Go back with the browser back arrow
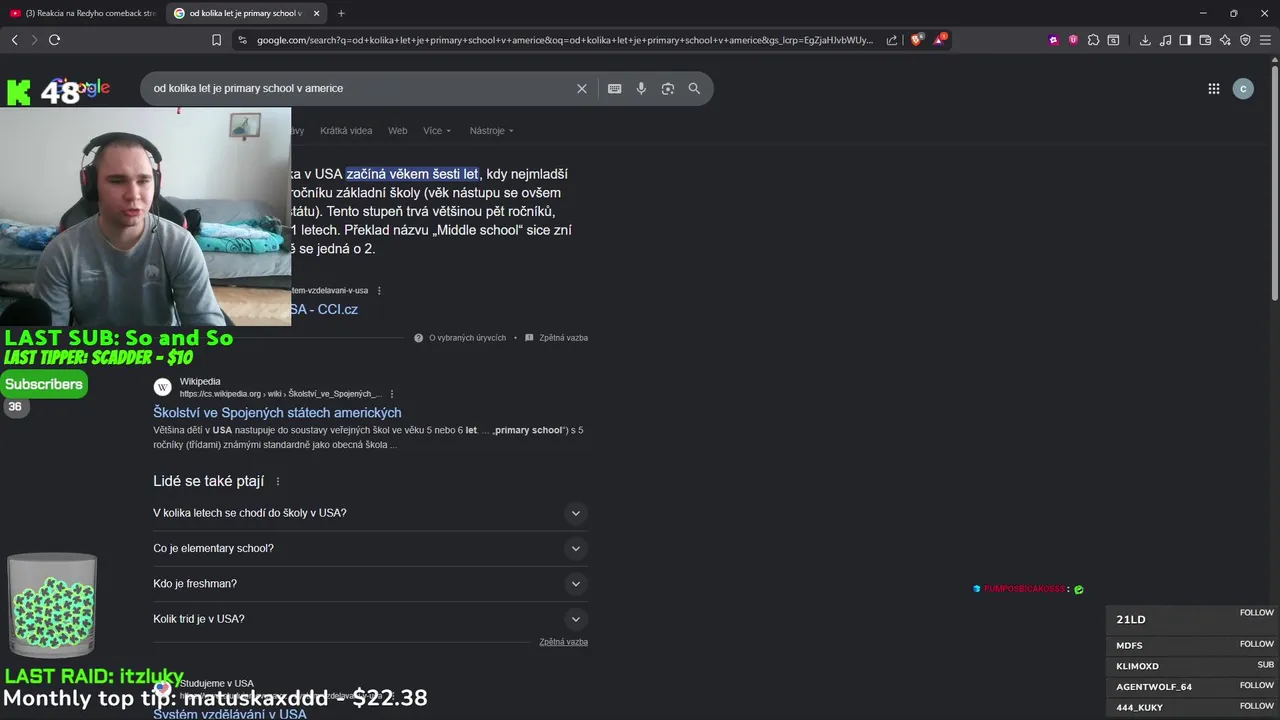1280x720 pixels. pyautogui.click(x=14, y=40)
